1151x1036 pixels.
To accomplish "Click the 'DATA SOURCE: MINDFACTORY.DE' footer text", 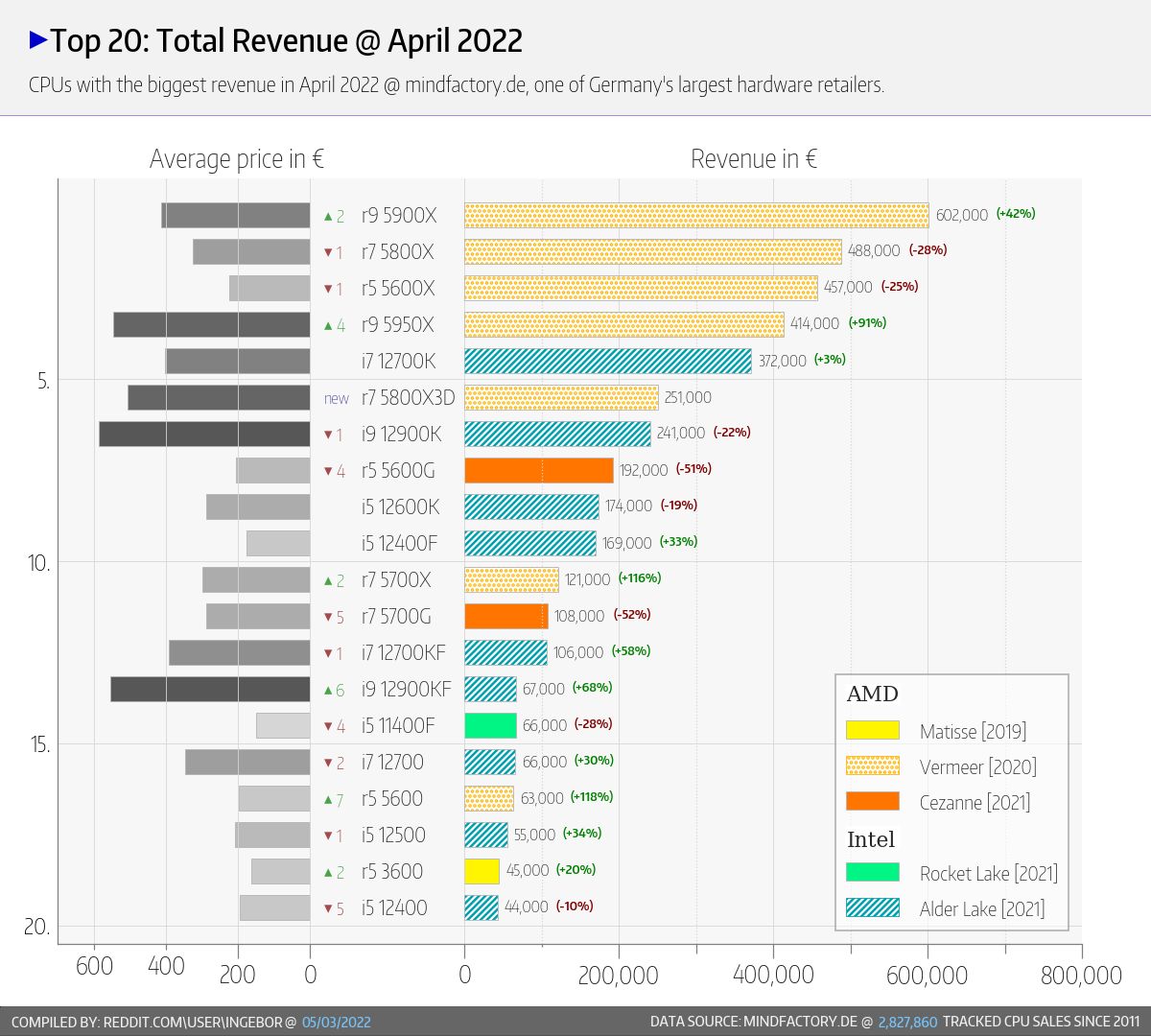I will (754, 1022).
